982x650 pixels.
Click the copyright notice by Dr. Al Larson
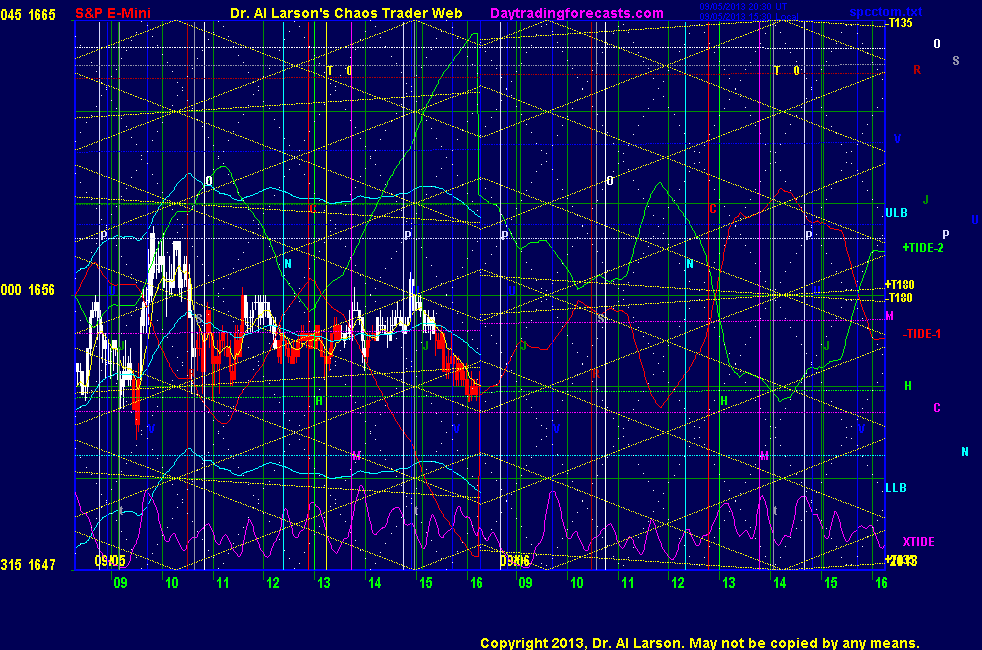(700, 643)
